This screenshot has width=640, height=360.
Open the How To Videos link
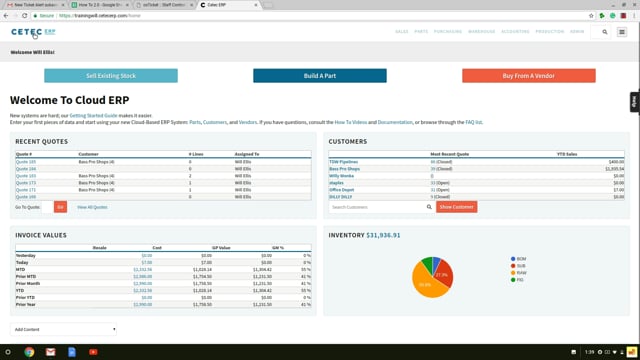click(351, 122)
